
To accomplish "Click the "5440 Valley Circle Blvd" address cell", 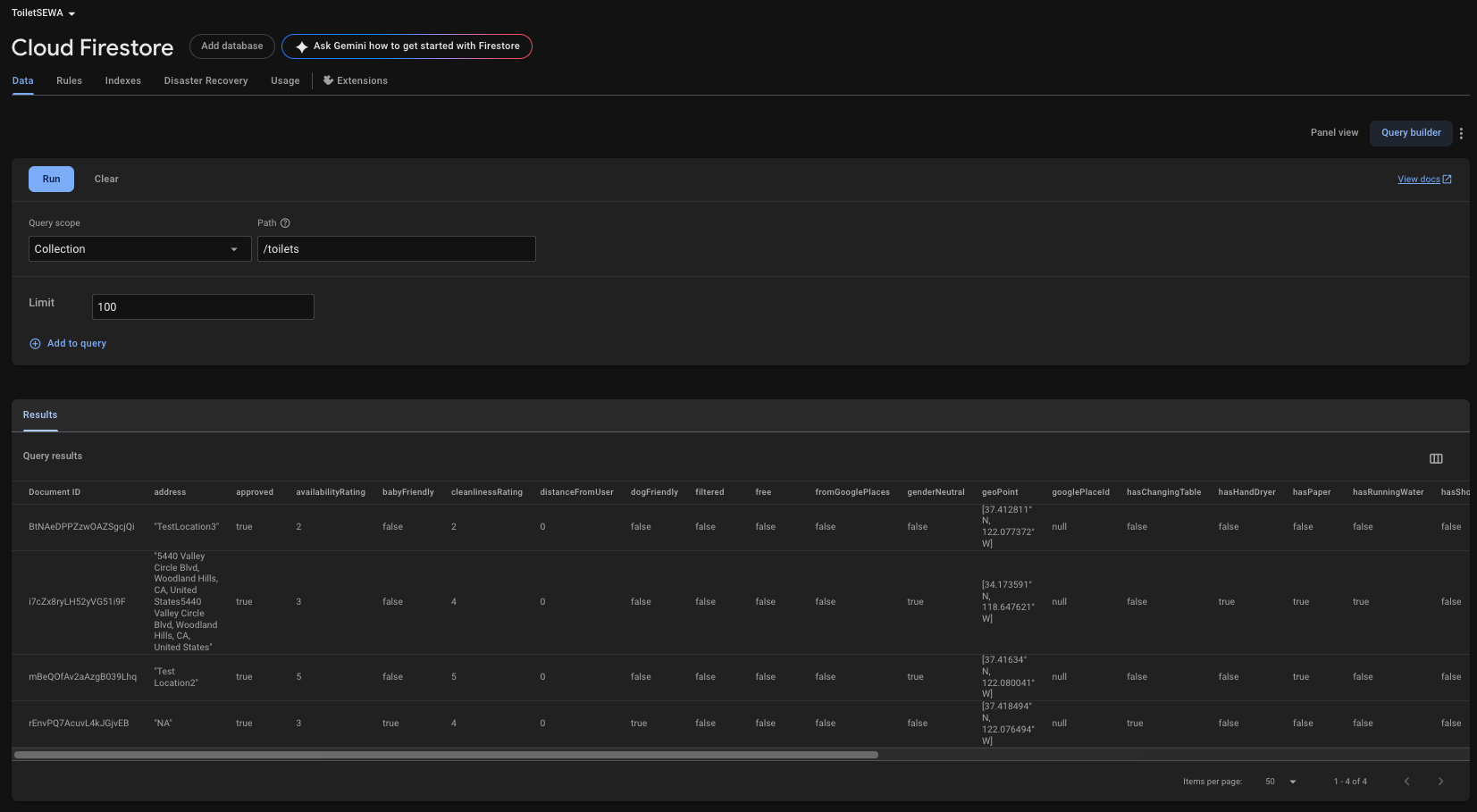I will tap(186, 602).
